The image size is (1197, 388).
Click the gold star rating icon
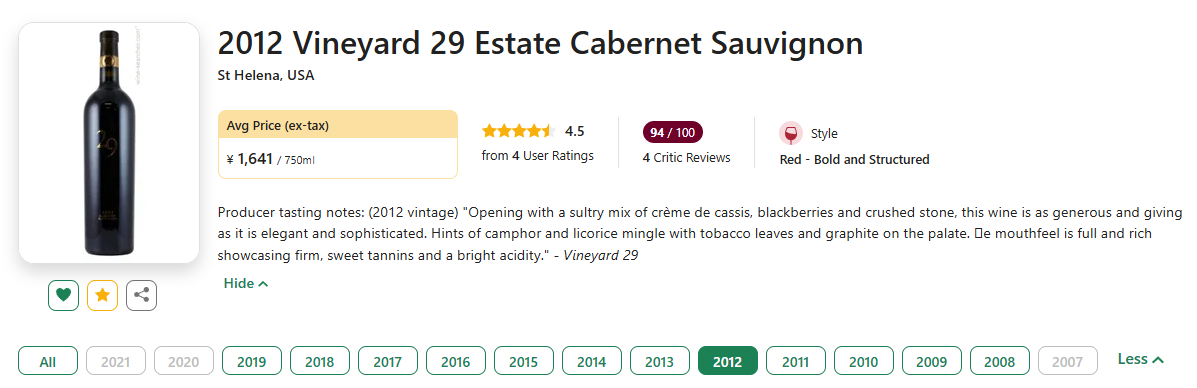(102, 295)
